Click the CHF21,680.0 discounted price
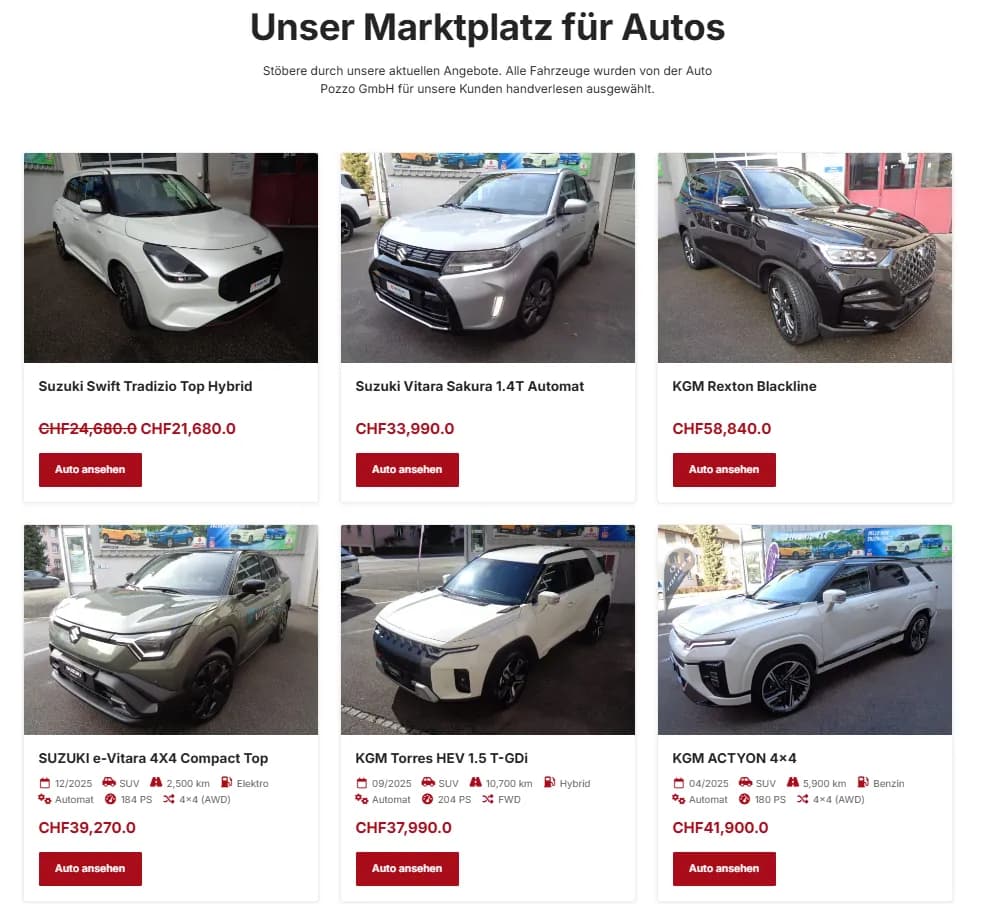This screenshot has height=904, width=982. point(188,429)
